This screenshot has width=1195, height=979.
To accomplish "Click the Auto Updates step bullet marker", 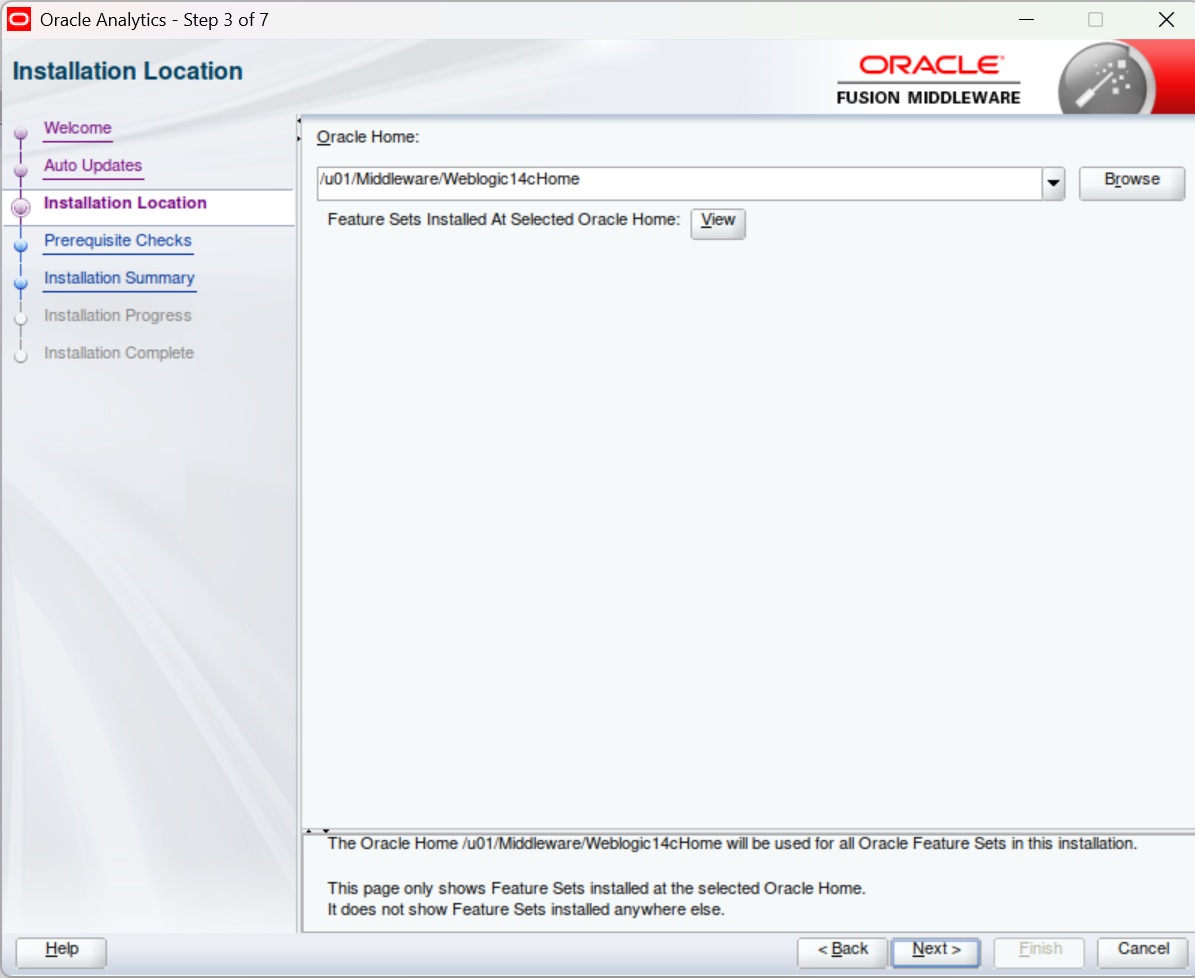I will (21, 170).
